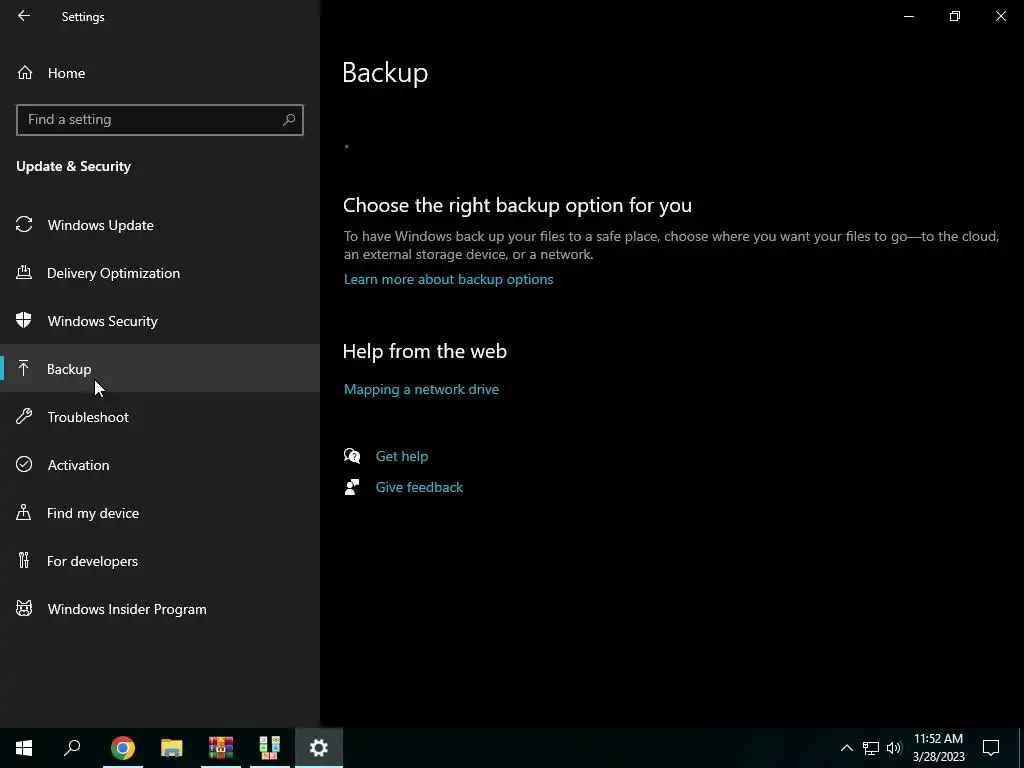The height and width of the screenshot is (768, 1024).
Task: Open the fourth taskbar app with colorful tiles
Action: 270,748
